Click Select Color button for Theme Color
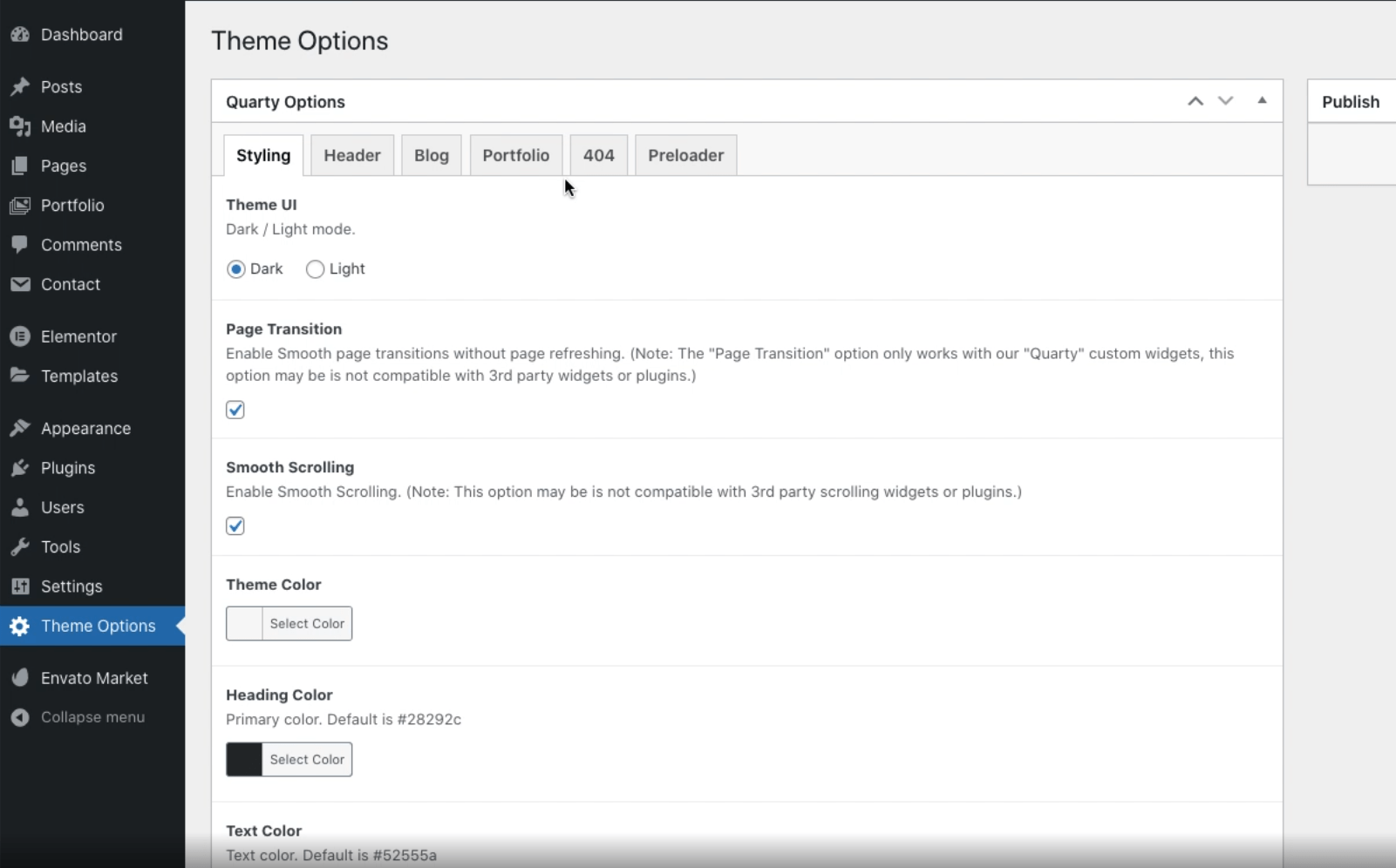1396x868 pixels. click(x=307, y=624)
